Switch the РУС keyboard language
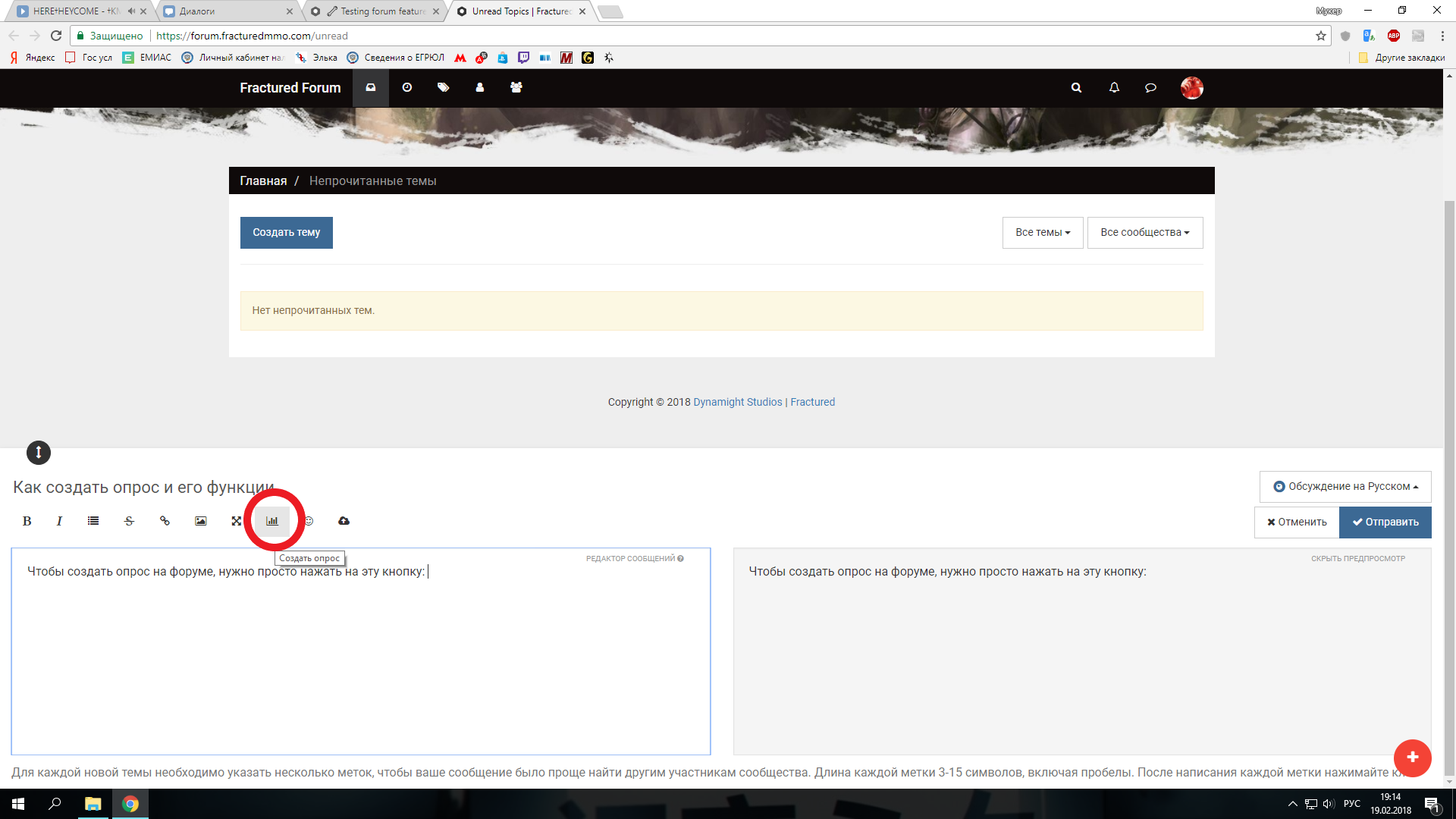This screenshot has width=1456, height=819. click(x=1351, y=804)
